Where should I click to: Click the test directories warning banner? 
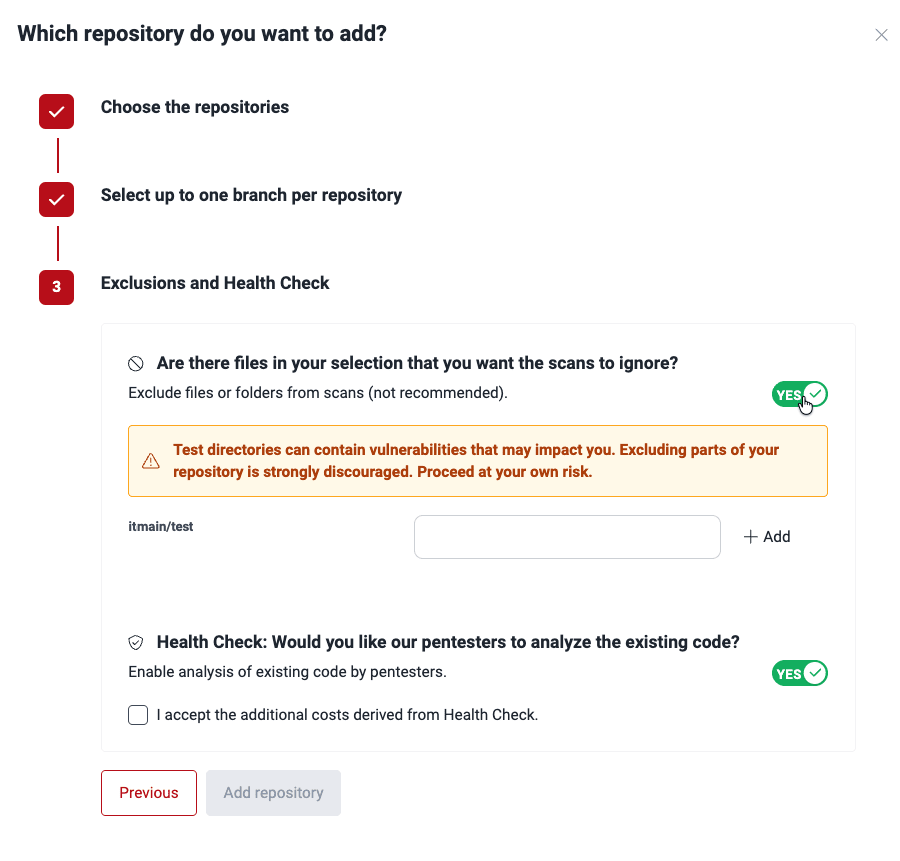pos(477,462)
